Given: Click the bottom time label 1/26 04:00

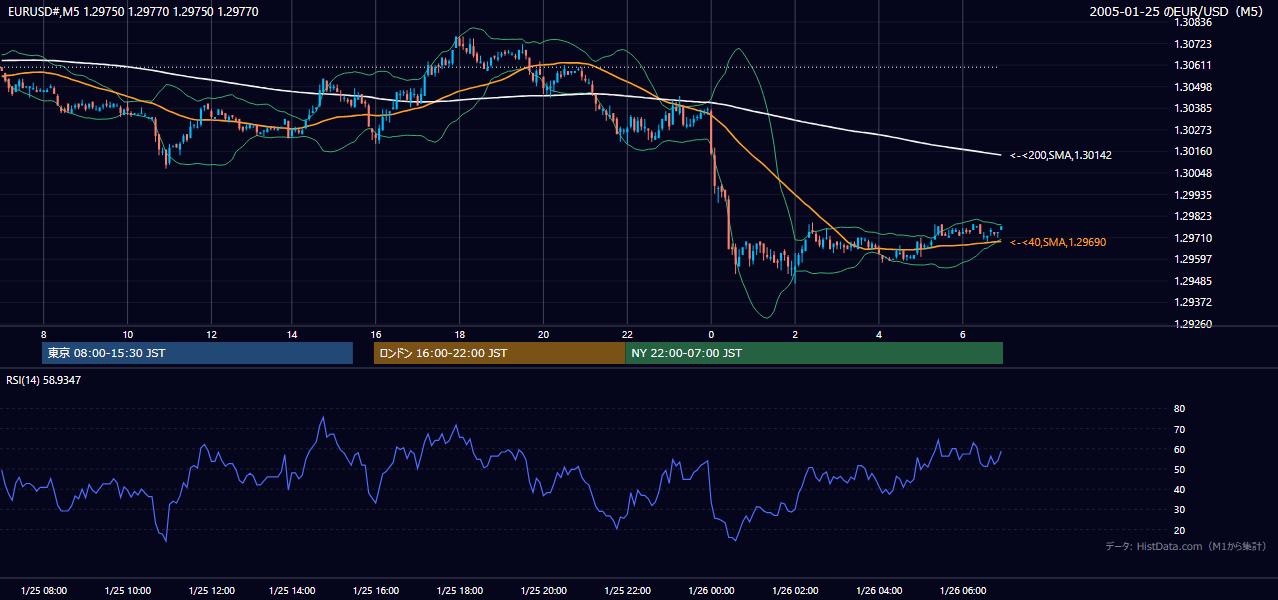Looking at the screenshot, I should click(x=878, y=591).
